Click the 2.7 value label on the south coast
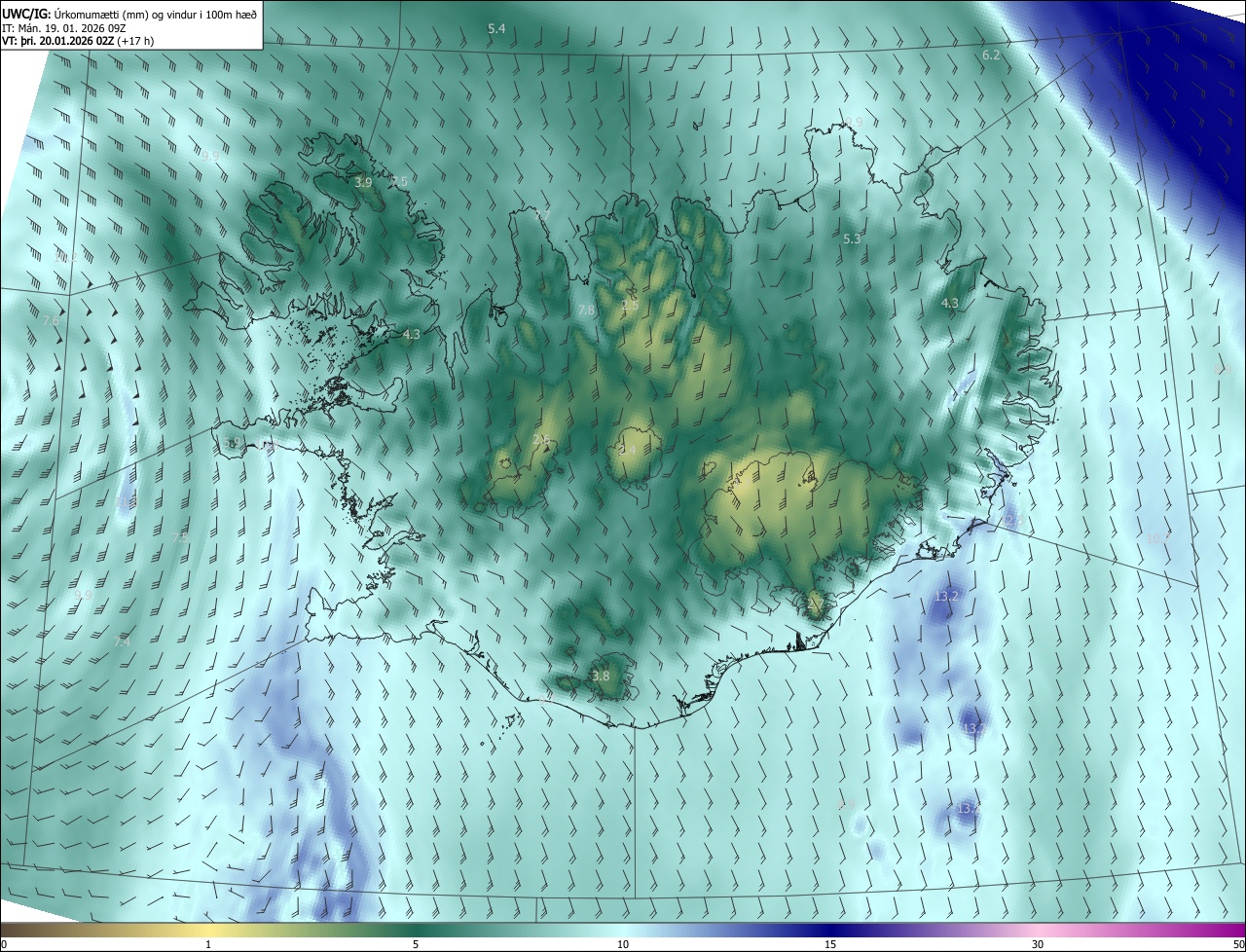 coord(815,604)
